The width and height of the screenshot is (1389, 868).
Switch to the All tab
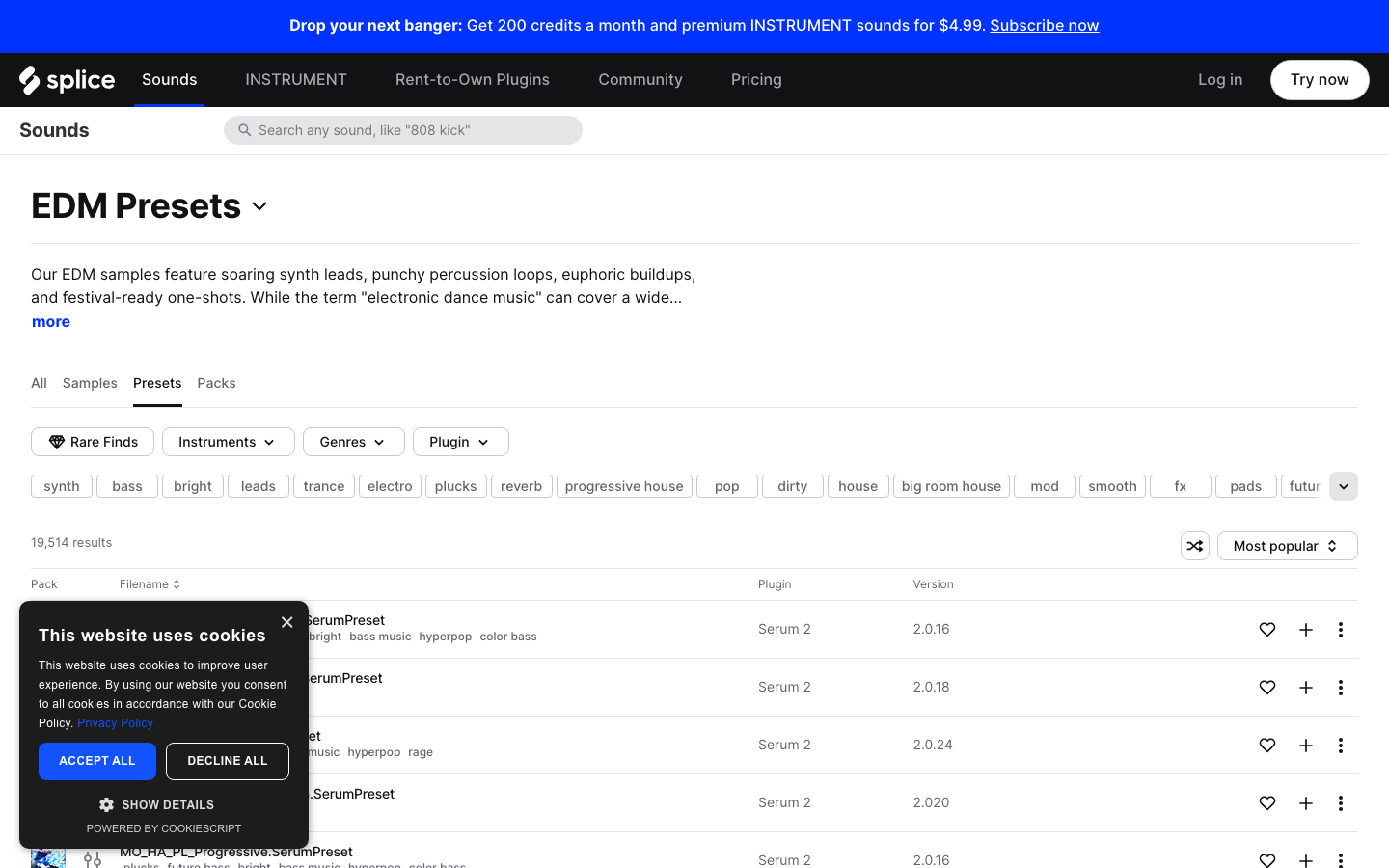click(39, 383)
